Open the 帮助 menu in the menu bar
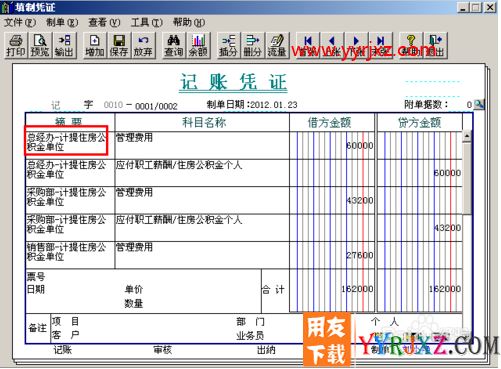 pyautogui.click(x=189, y=23)
